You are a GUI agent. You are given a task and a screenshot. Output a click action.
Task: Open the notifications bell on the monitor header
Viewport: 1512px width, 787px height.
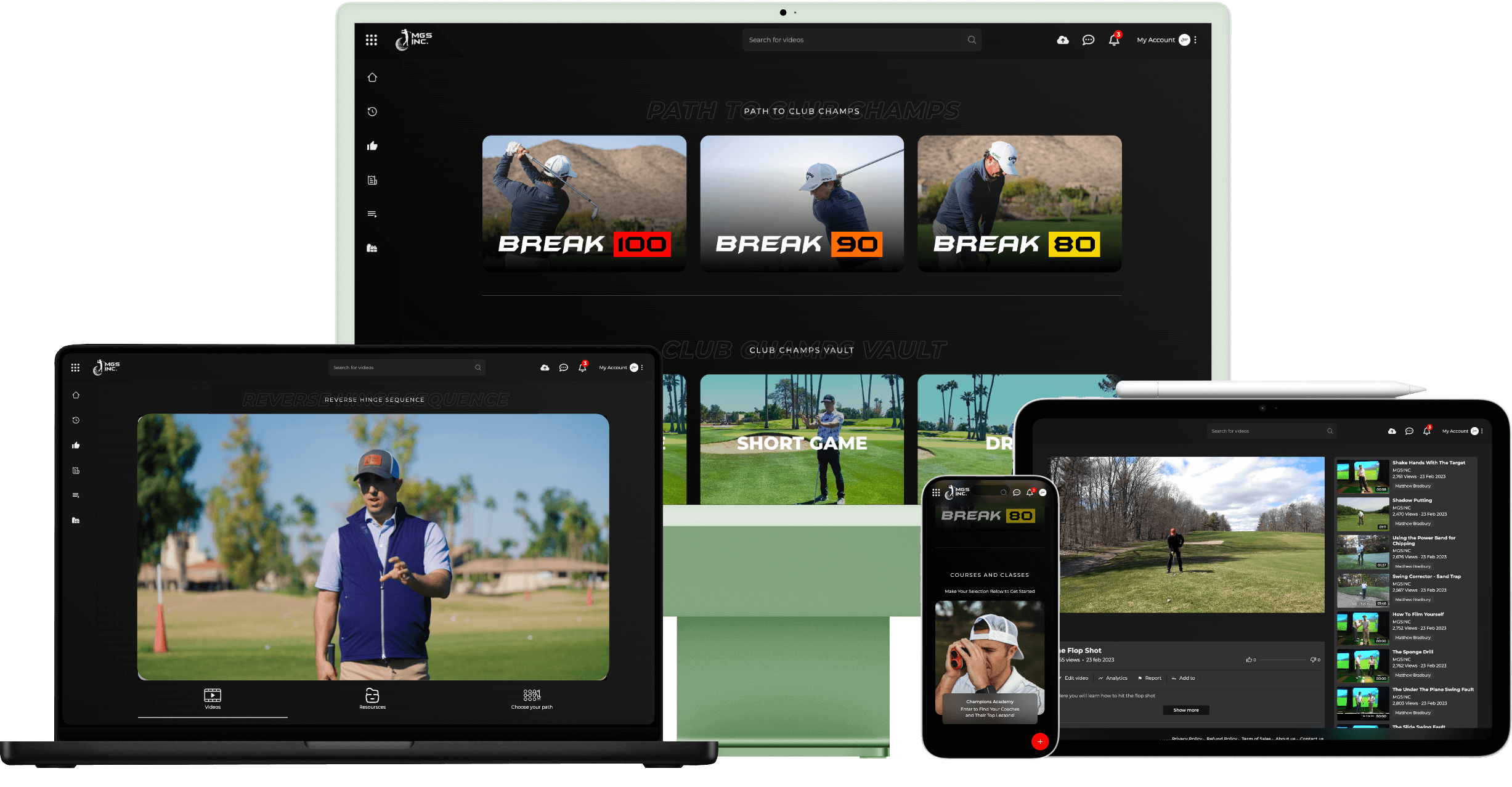(1114, 40)
